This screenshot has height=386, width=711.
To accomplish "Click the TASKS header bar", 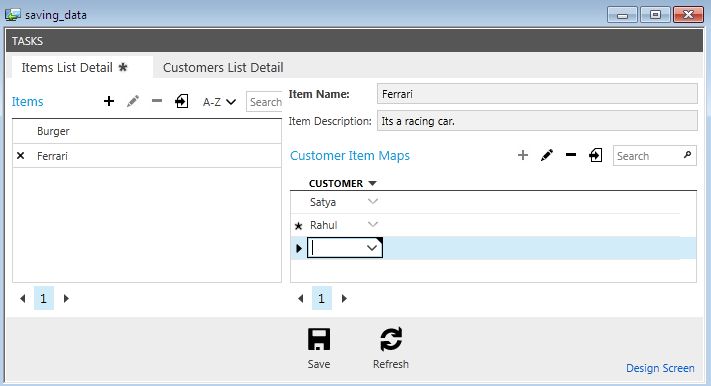I will point(355,41).
